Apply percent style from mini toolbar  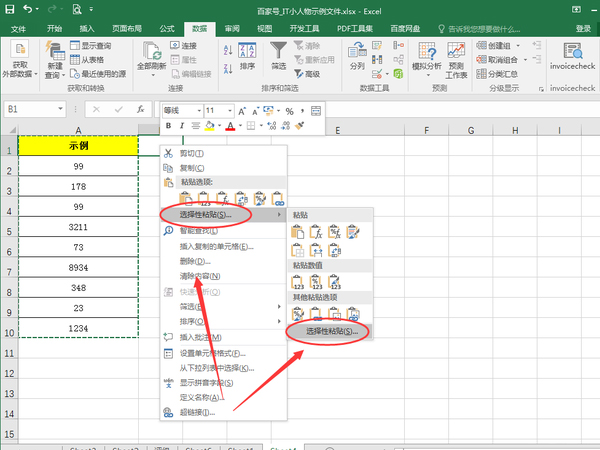[288, 110]
